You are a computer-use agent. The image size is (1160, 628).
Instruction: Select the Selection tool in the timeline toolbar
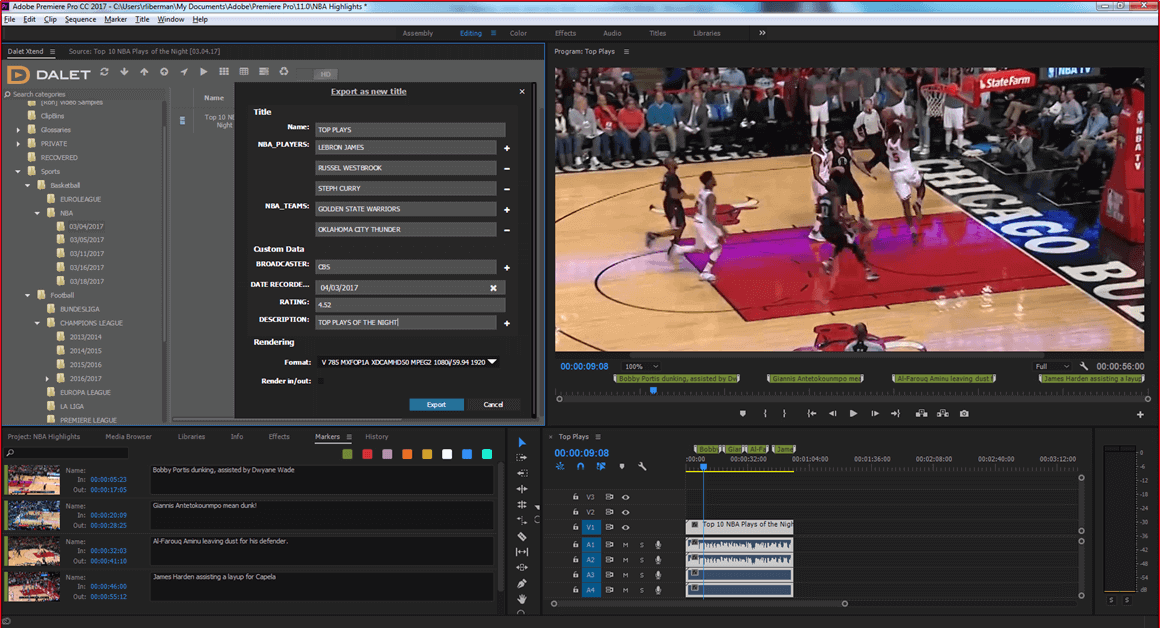(x=521, y=441)
